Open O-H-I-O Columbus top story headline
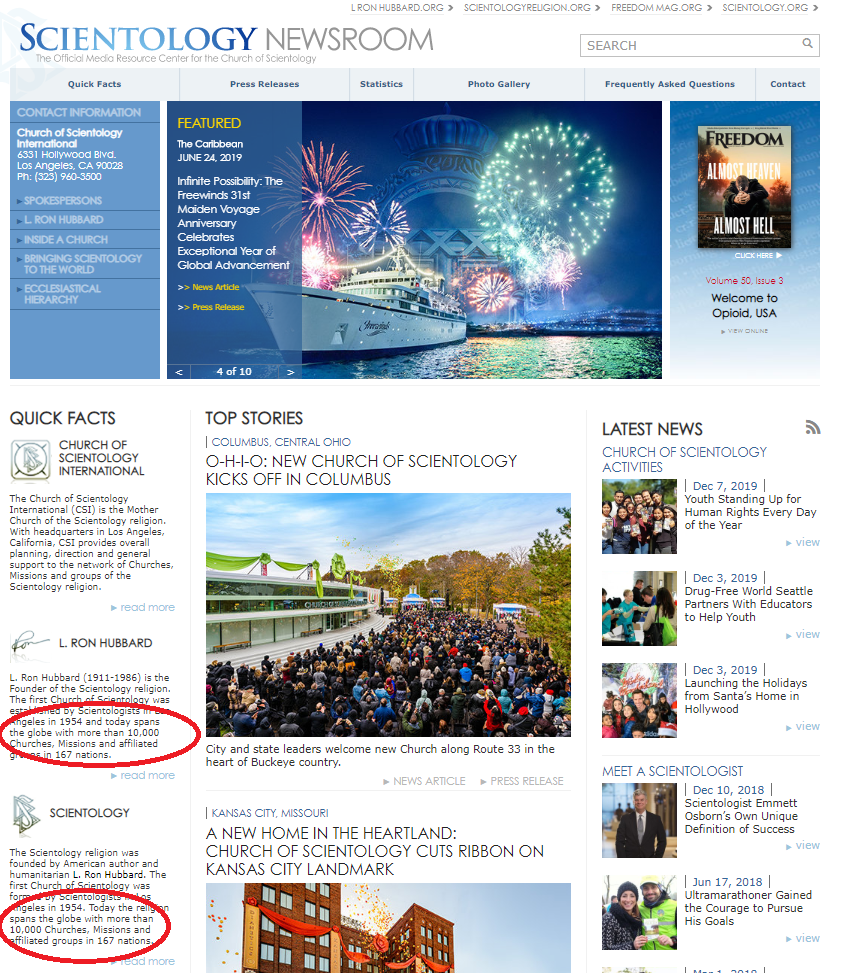 tap(361, 470)
